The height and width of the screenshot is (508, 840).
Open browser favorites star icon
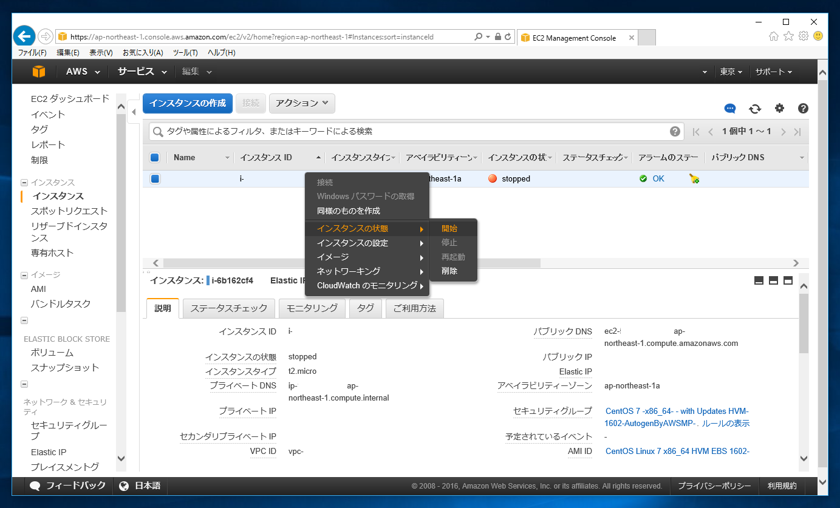(788, 36)
